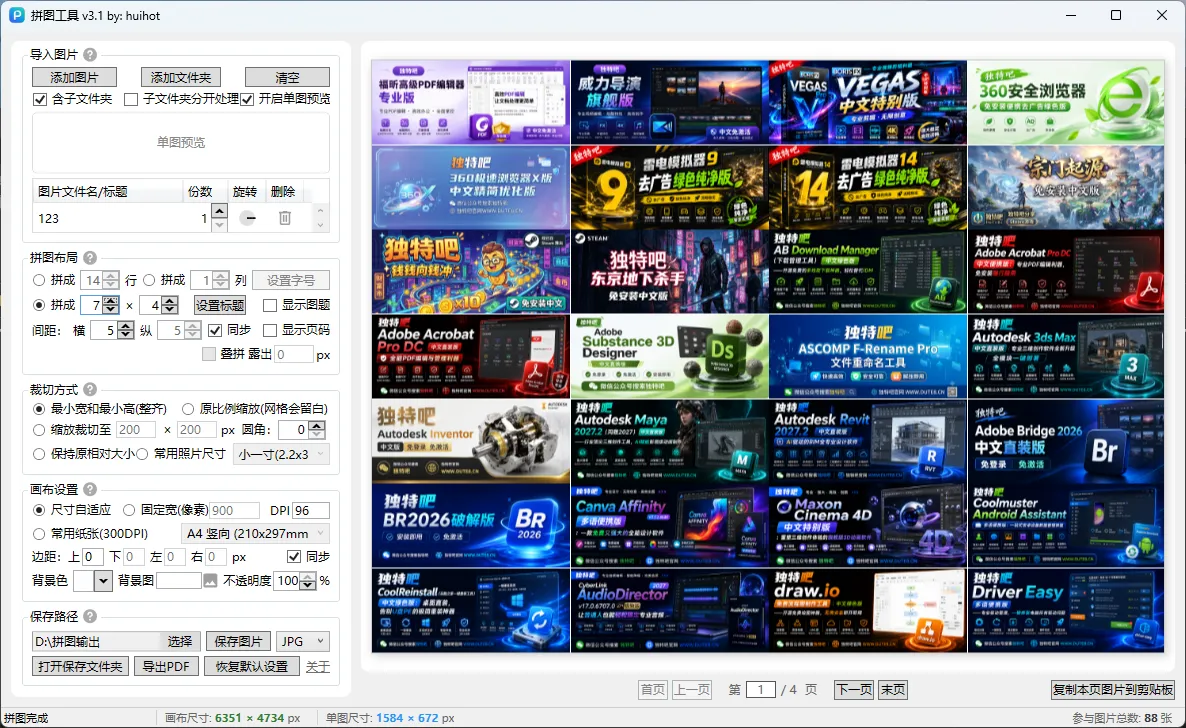
Task: Open help for 保存路径 section
Action: [x=90, y=616]
